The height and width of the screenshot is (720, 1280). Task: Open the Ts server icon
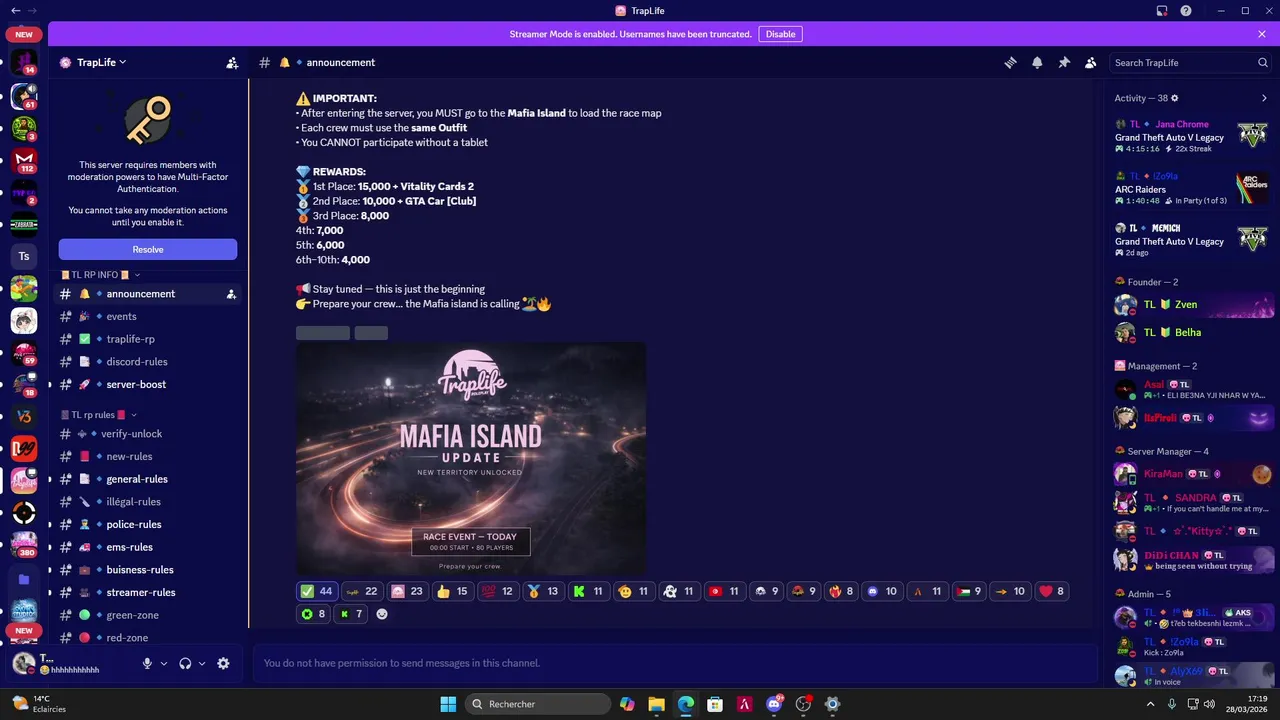click(24, 256)
